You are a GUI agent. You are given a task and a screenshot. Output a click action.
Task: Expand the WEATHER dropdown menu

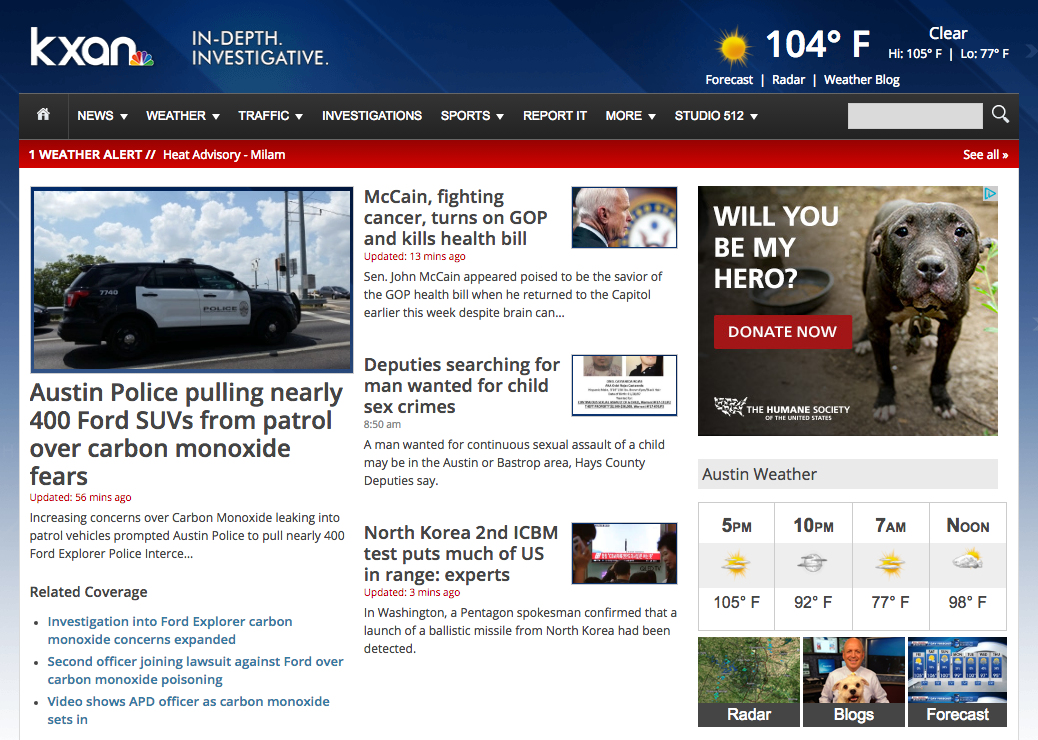tap(183, 116)
